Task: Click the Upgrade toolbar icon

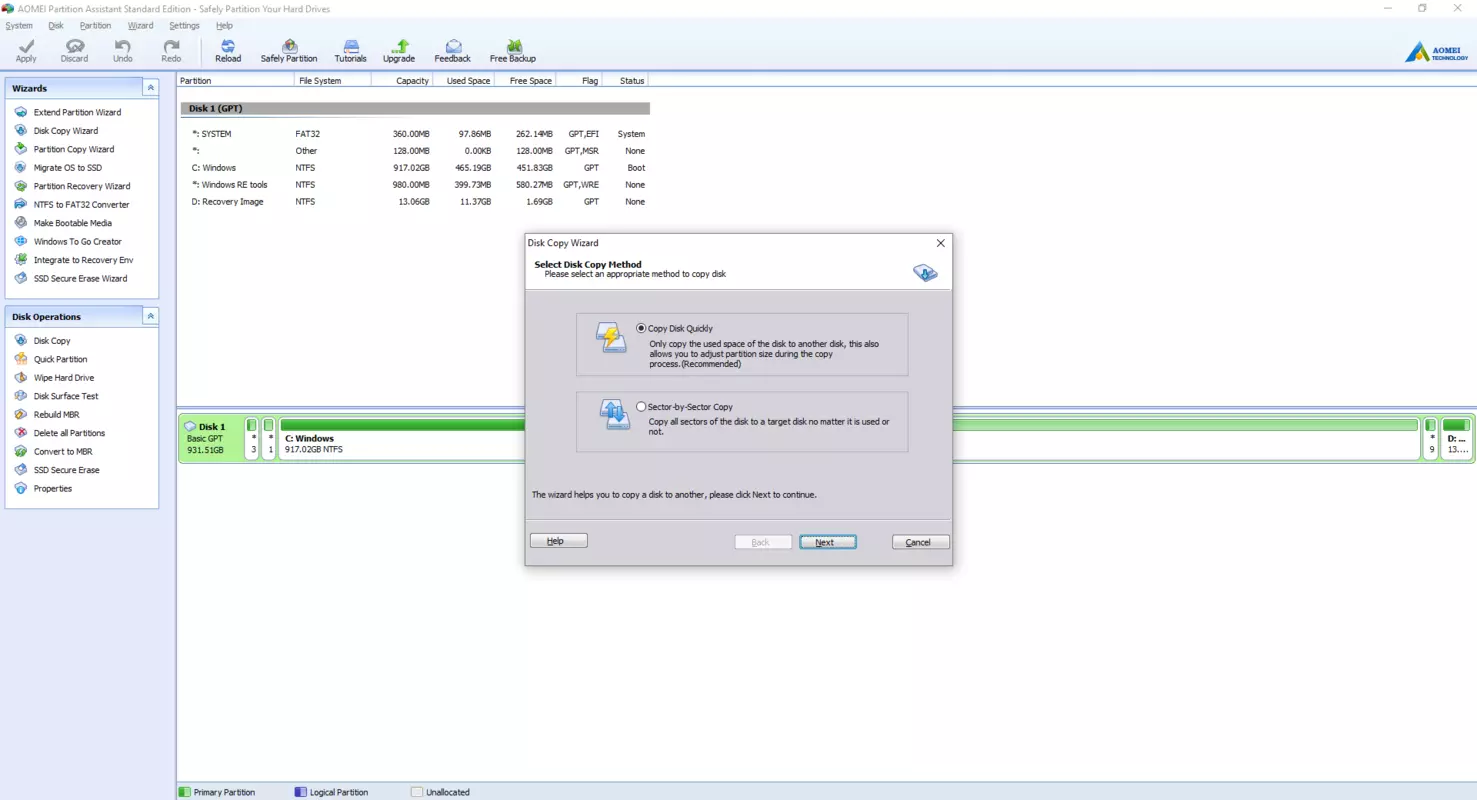Action: [399, 51]
